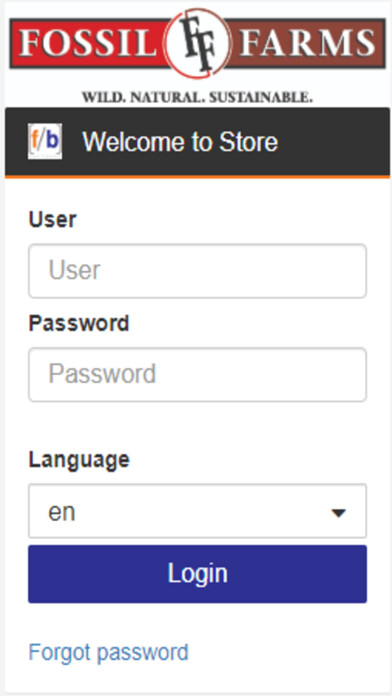Open the Forgot password link
The width and height of the screenshot is (392, 696).
[109, 652]
